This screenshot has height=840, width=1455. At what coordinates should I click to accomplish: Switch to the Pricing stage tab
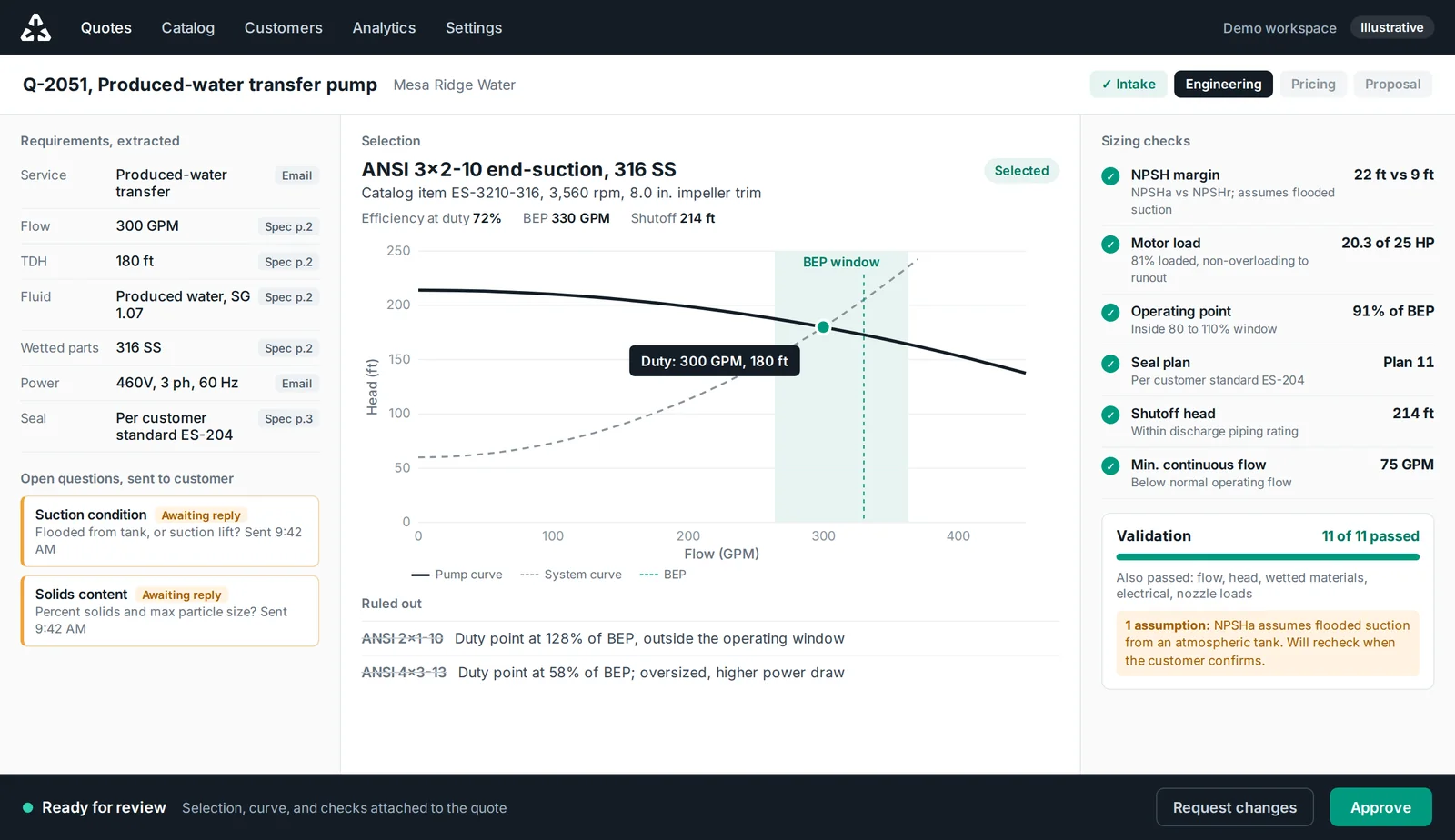(x=1313, y=84)
